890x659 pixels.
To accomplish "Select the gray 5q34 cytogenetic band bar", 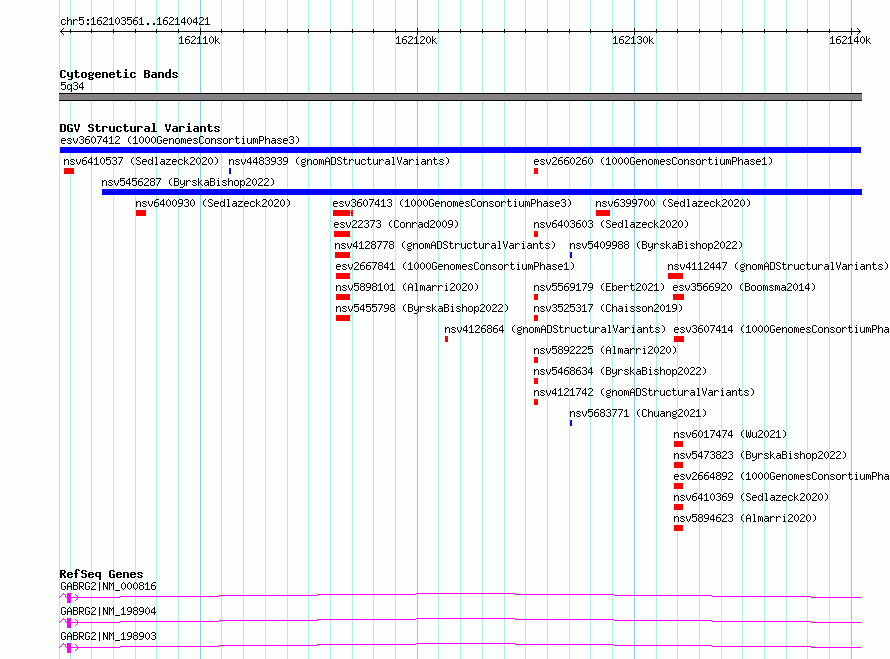I will pos(460,97).
